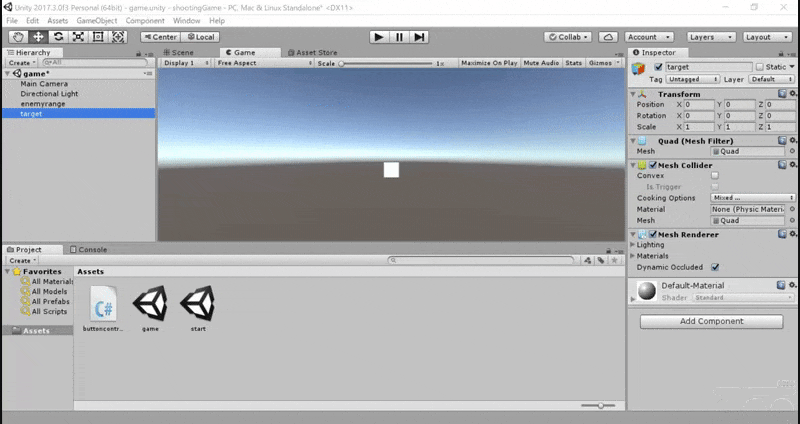Select the combined Transform tool
Viewport: 800px width, 424px height.
(x=118, y=37)
